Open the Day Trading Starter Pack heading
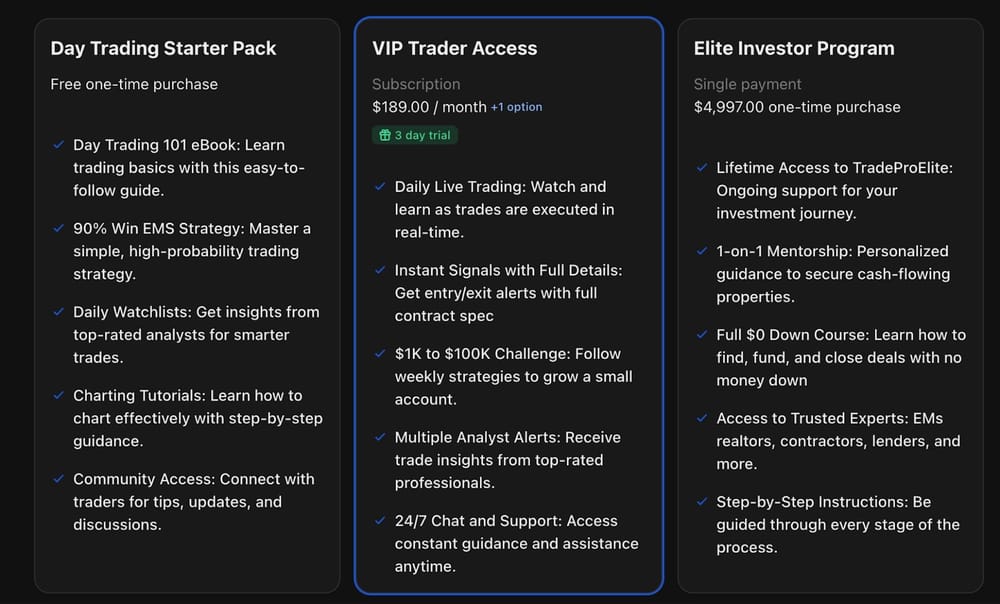1000x604 pixels. [x=163, y=48]
